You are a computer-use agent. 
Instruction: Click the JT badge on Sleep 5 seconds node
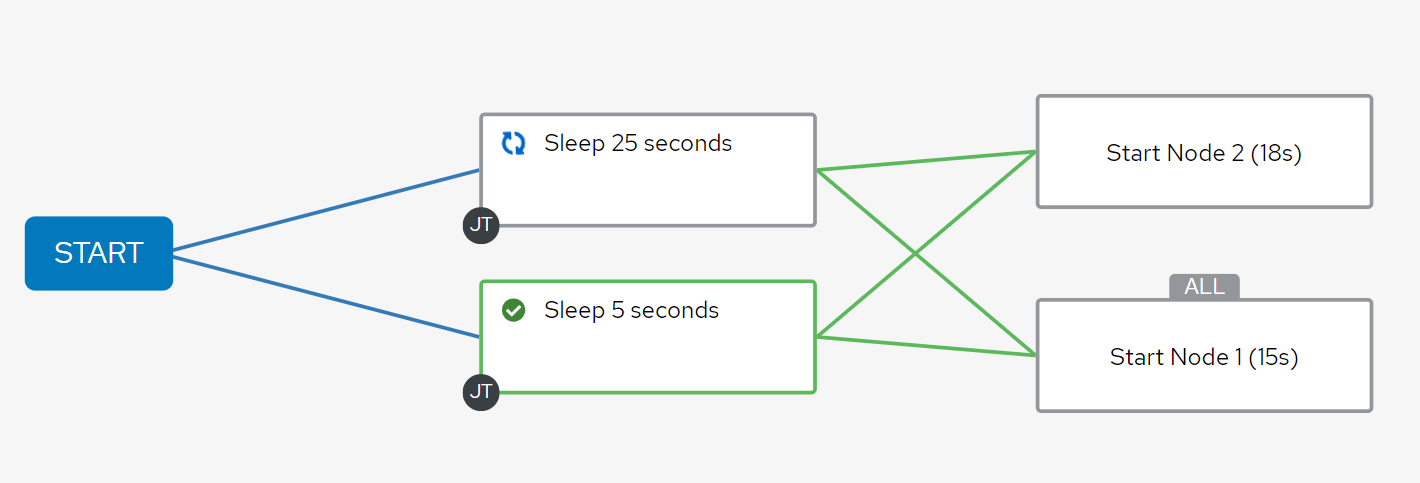(481, 392)
